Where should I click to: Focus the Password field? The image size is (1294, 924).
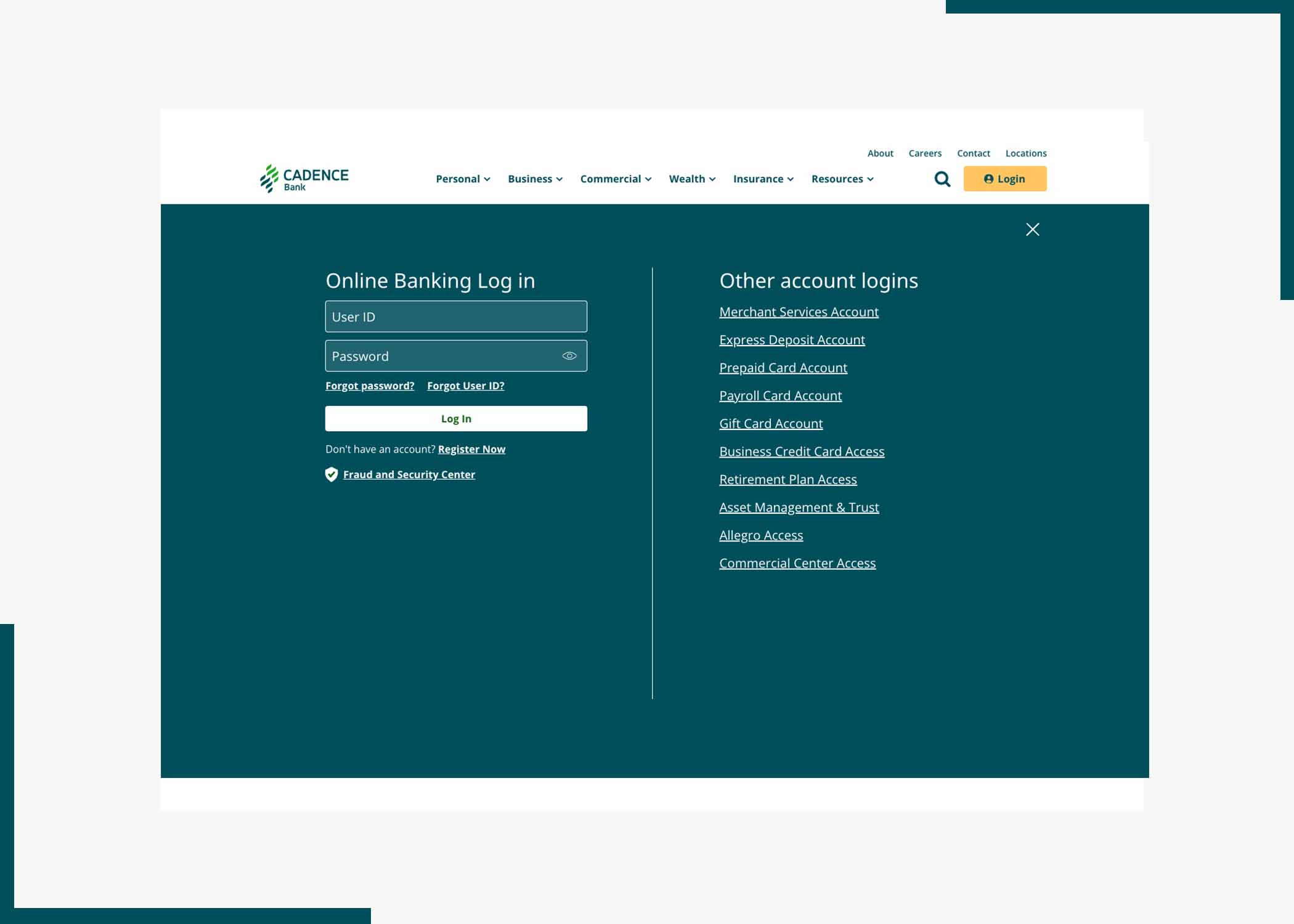click(x=456, y=356)
